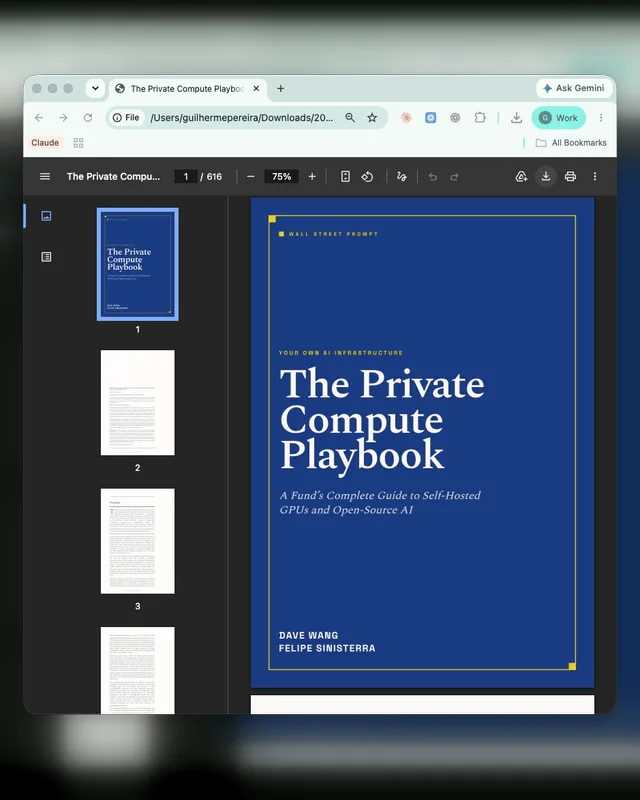Save the PDF to Google Drive
The image size is (640, 800).
click(521, 177)
